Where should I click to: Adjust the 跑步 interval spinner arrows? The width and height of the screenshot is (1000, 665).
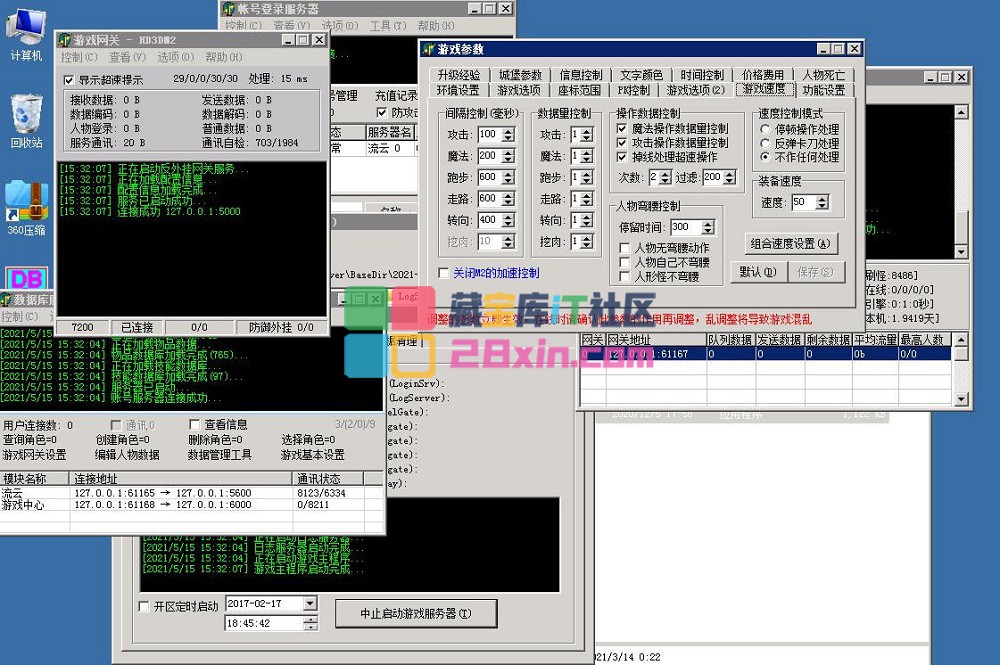coord(508,177)
